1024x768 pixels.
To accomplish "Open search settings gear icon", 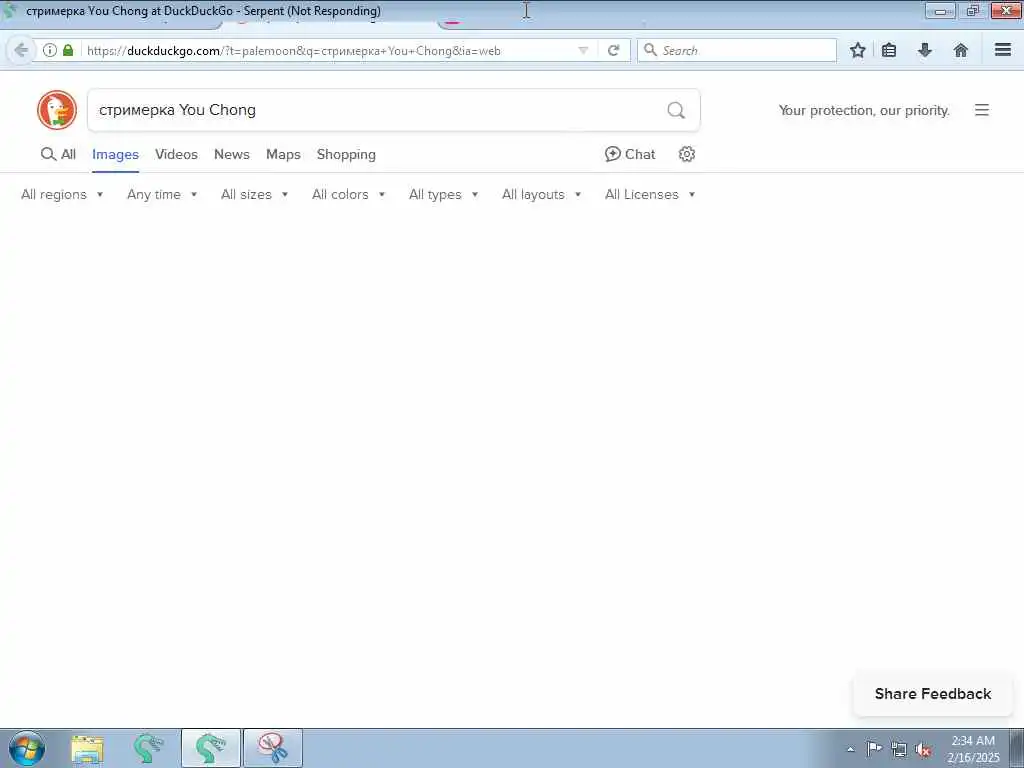I will pos(686,154).
